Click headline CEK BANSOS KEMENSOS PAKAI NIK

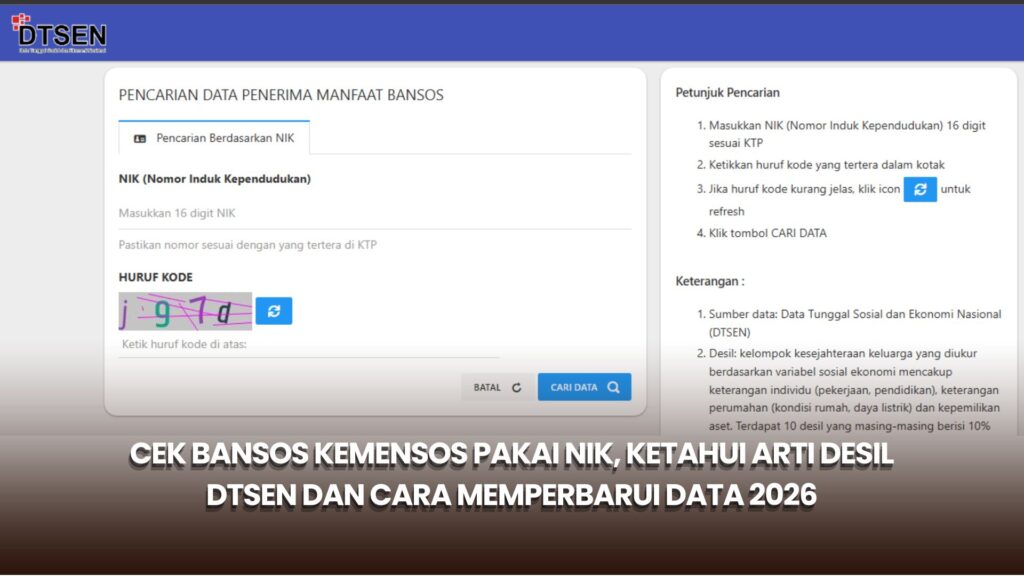pyautogui.click(x=511, y=474)
